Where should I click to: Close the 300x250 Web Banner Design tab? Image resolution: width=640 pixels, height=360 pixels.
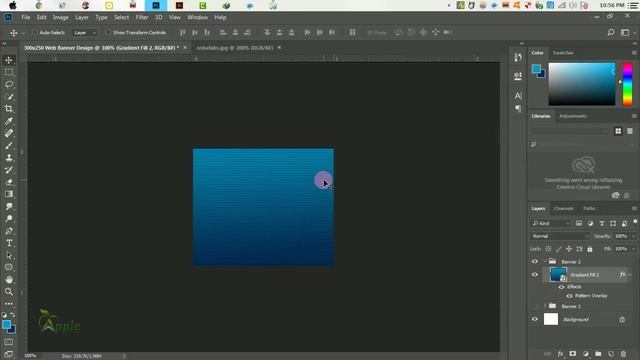point(185,48)
